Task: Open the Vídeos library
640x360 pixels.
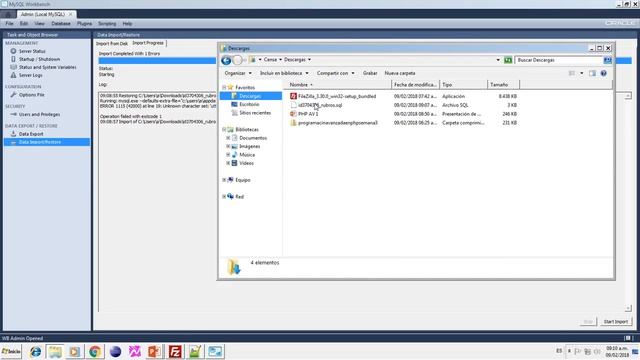Action: [x=246, y=163]
